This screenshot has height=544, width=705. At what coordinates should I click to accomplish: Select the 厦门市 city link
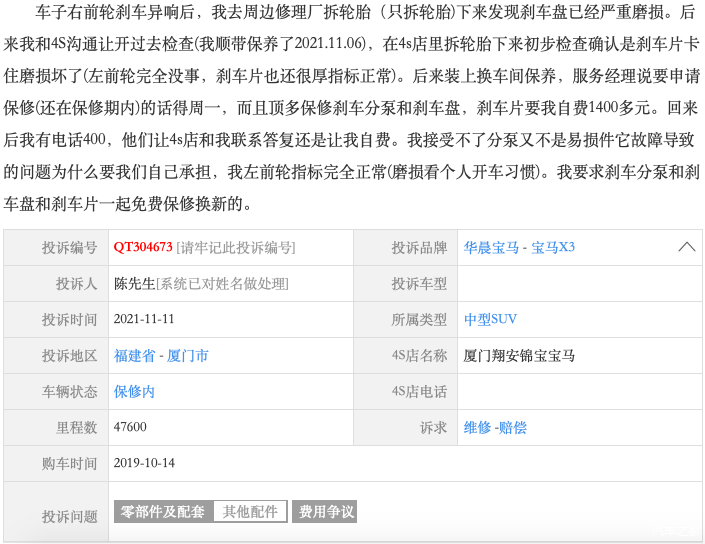coord(187,355)
